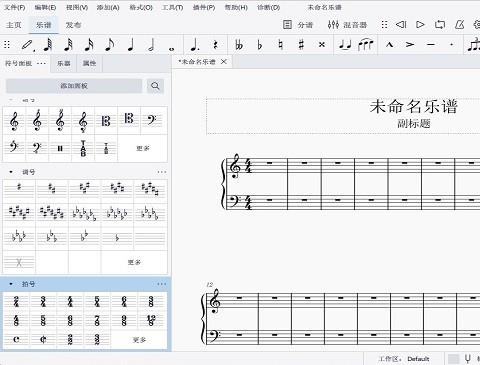Open the 视图(V) menu
The image size is (480, 365).
[77, 7]
